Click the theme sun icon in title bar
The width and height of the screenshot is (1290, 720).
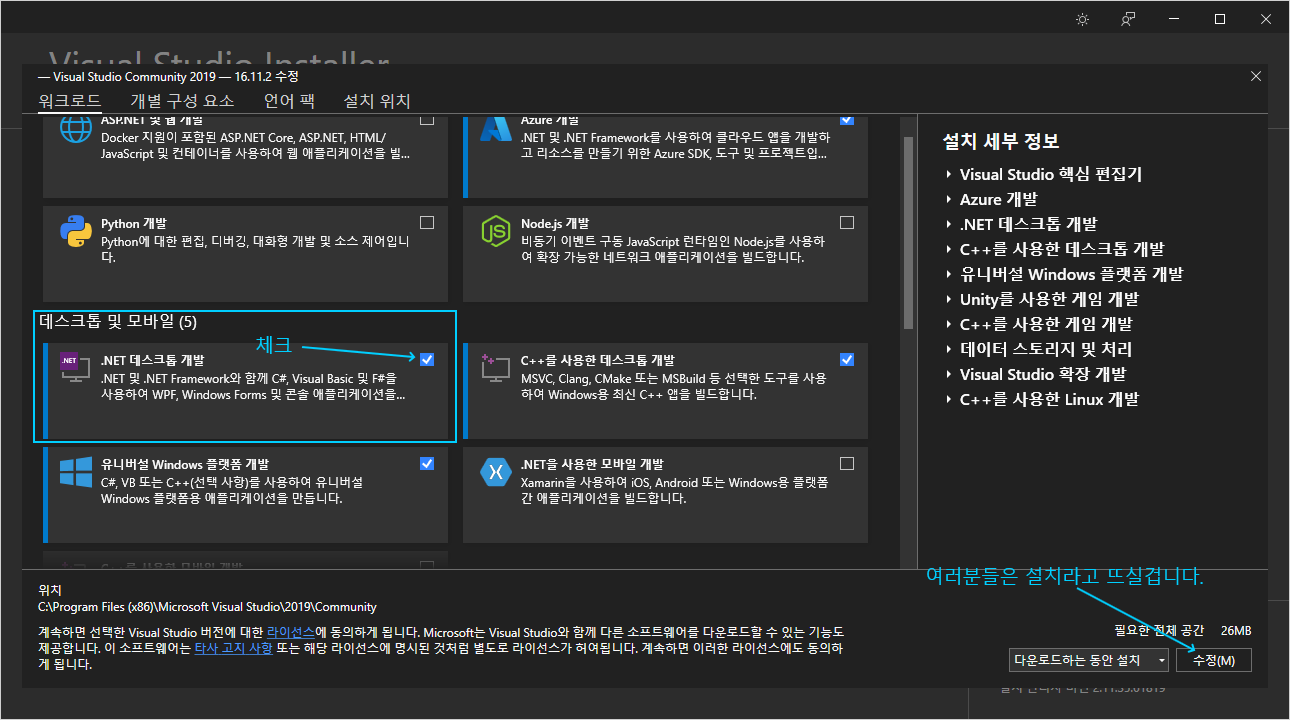1082,20
